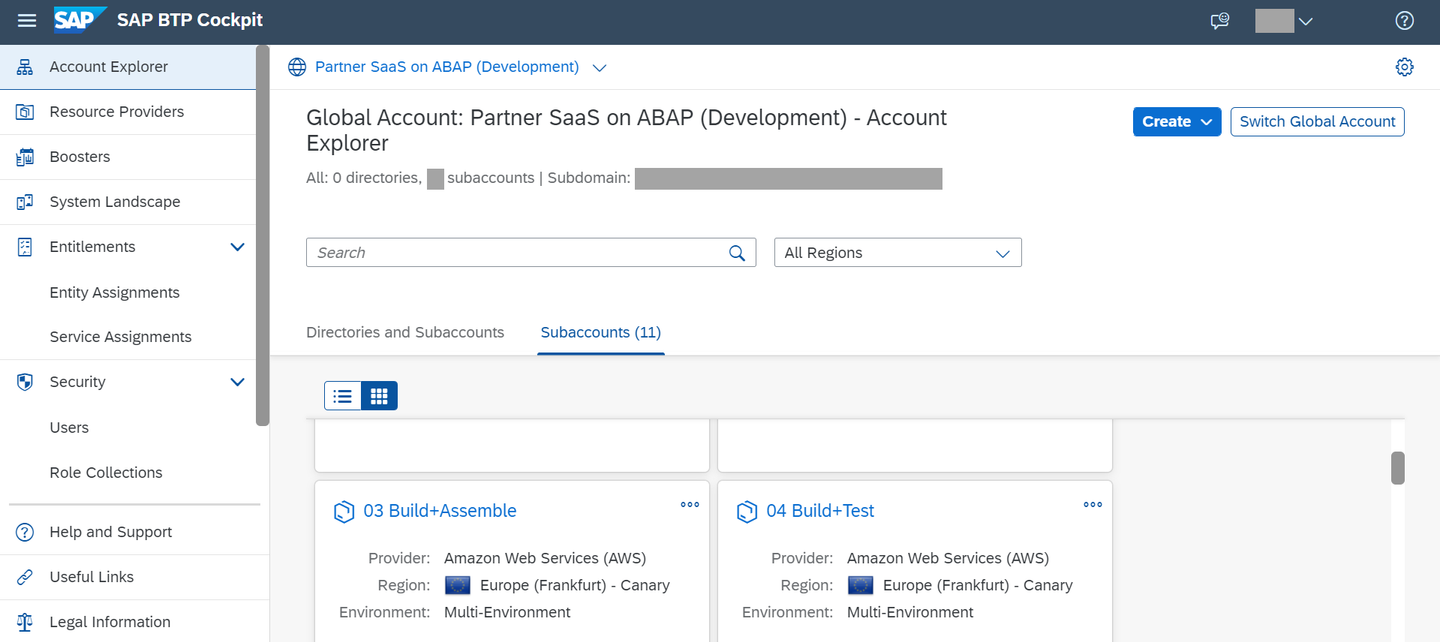Open actions menu for 04 Build+Test
The height and width of the screenshot is (642, 1440).
tap(1093, 504)
